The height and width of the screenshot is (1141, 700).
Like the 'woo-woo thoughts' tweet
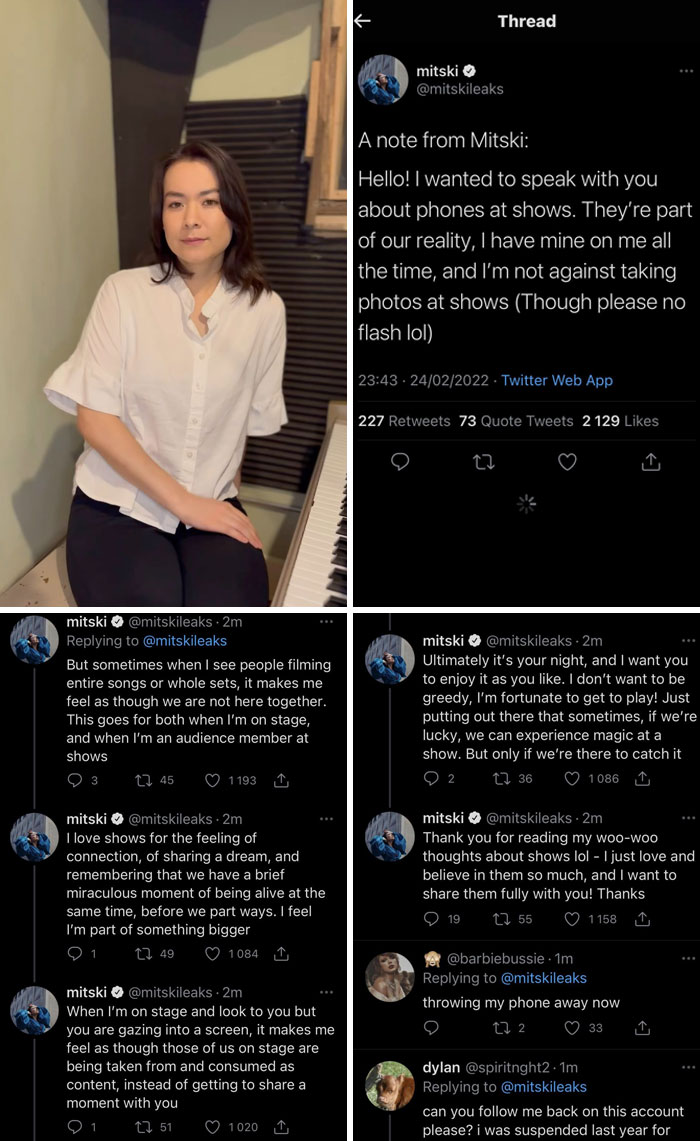click(x=570, y=917)
